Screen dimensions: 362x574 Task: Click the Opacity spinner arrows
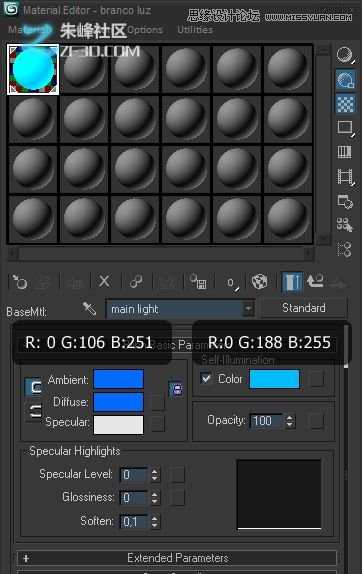(290, 421)
